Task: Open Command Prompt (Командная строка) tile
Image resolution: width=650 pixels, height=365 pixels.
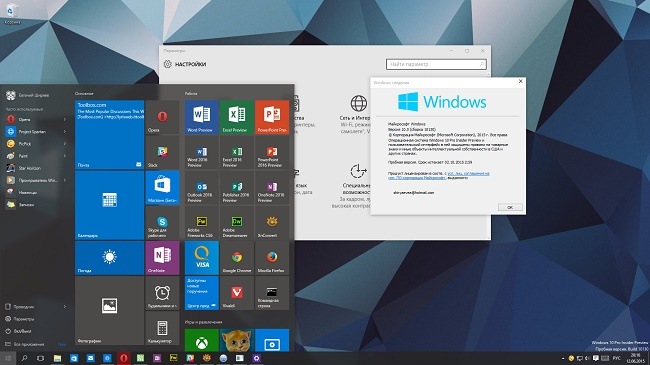Action: [272, 293]
